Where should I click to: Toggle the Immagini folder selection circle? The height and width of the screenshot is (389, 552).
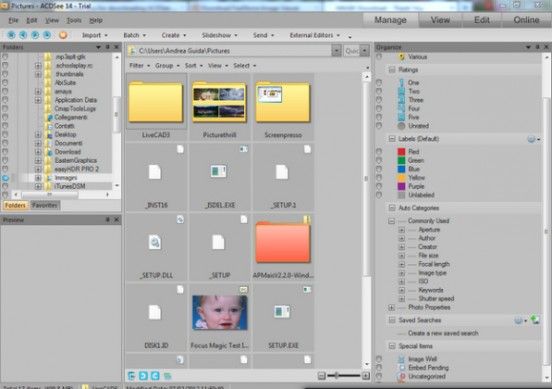[x=5, y=178]
